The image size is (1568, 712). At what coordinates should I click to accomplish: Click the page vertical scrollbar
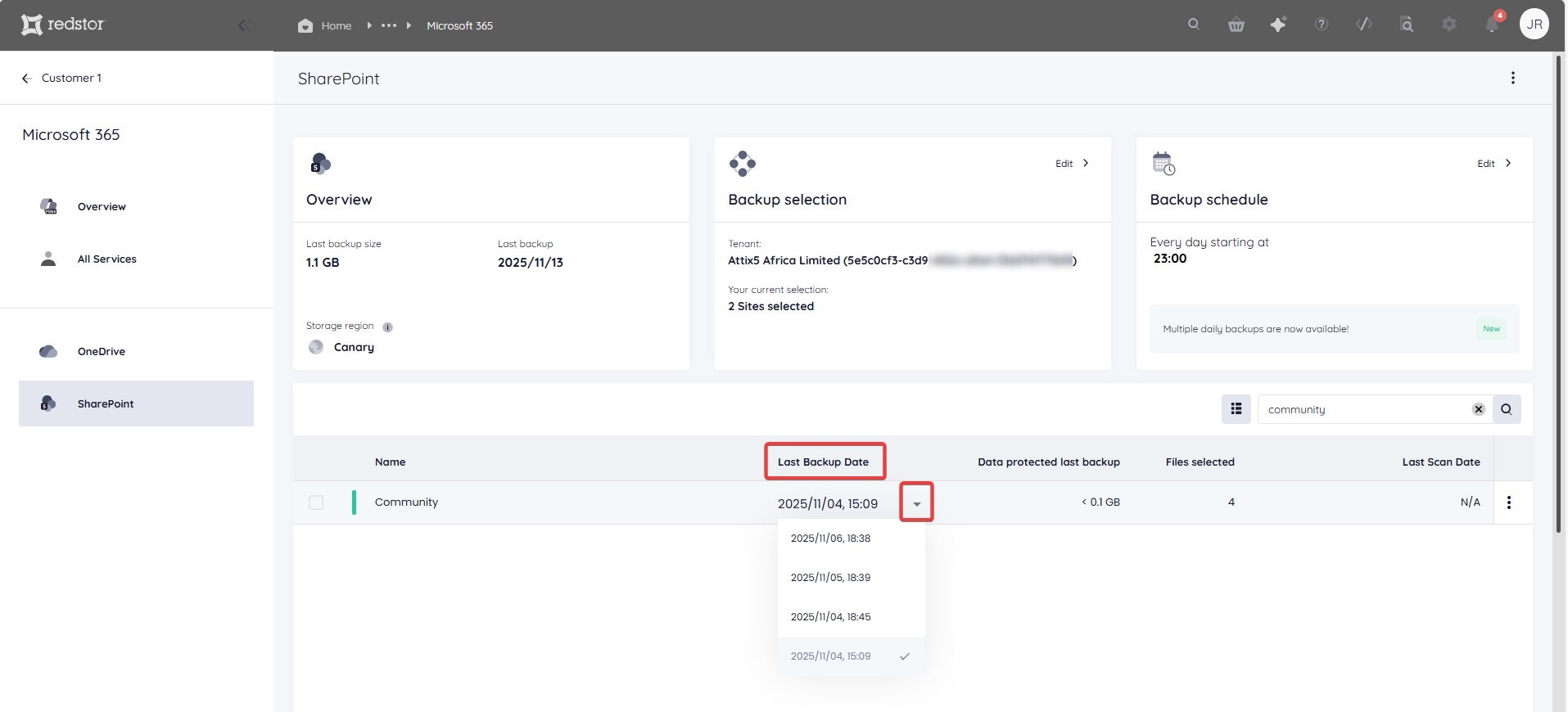[1558, 295]
